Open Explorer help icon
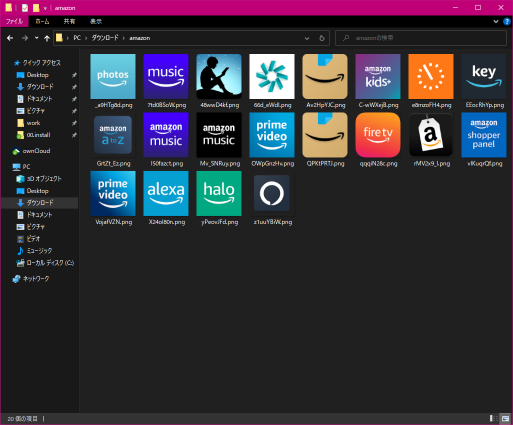The height and width of the screenshot is (425, 513). click(507, 21)
